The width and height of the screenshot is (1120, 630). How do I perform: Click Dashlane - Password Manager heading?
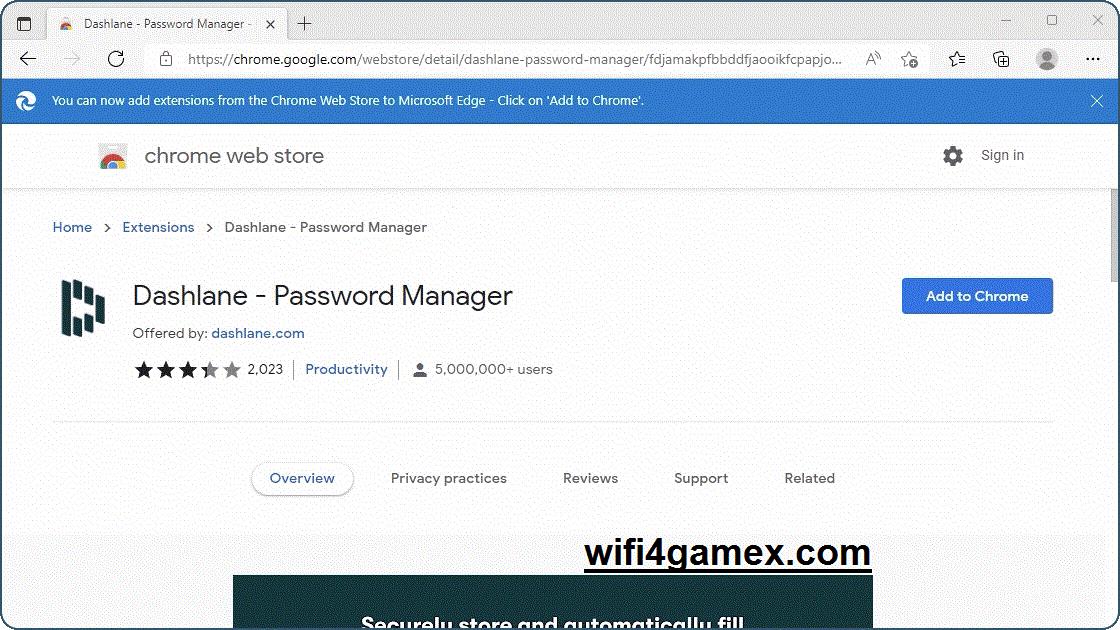(x=322, y=296)
